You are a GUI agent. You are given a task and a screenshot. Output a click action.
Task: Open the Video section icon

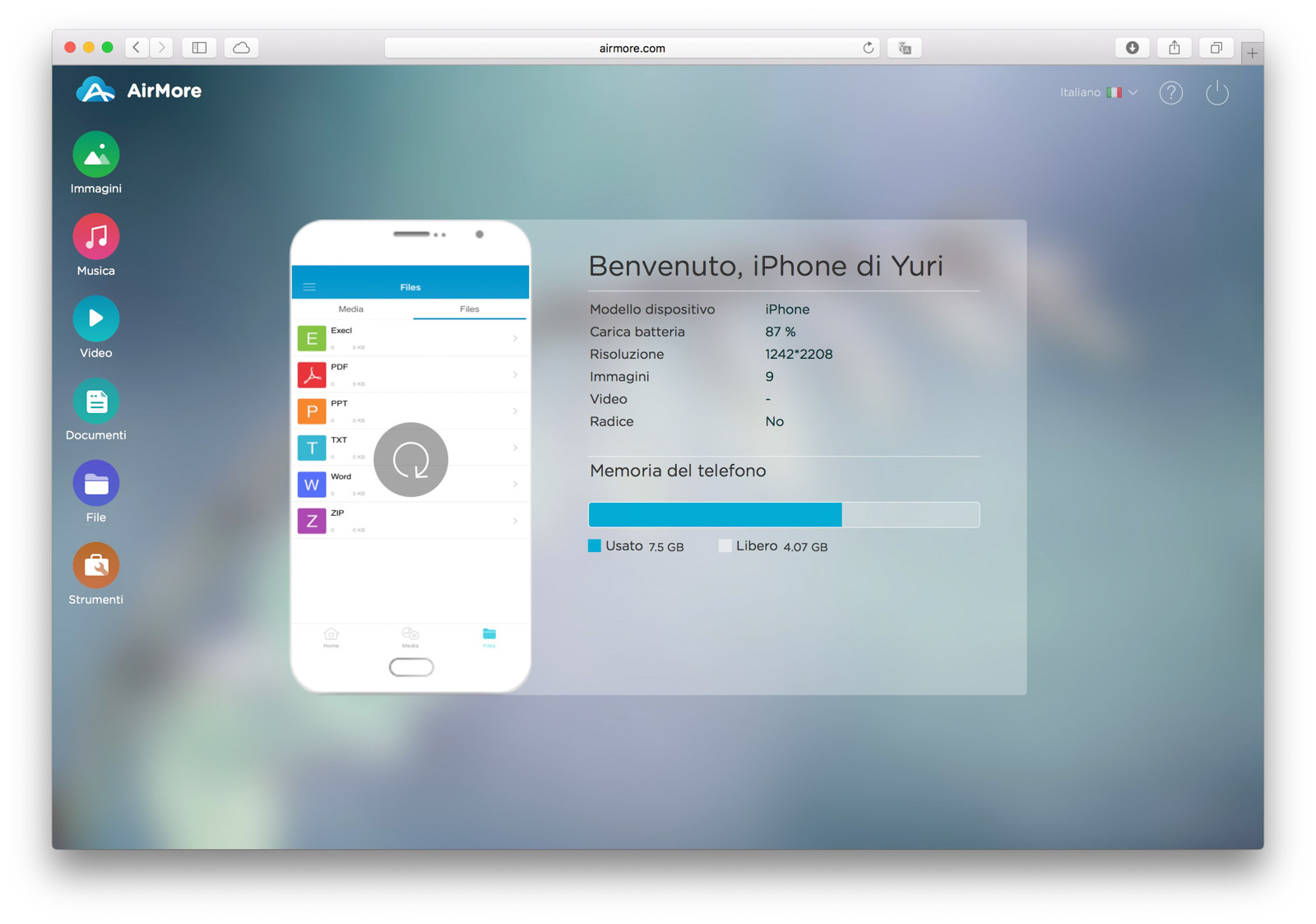(96, 319)
